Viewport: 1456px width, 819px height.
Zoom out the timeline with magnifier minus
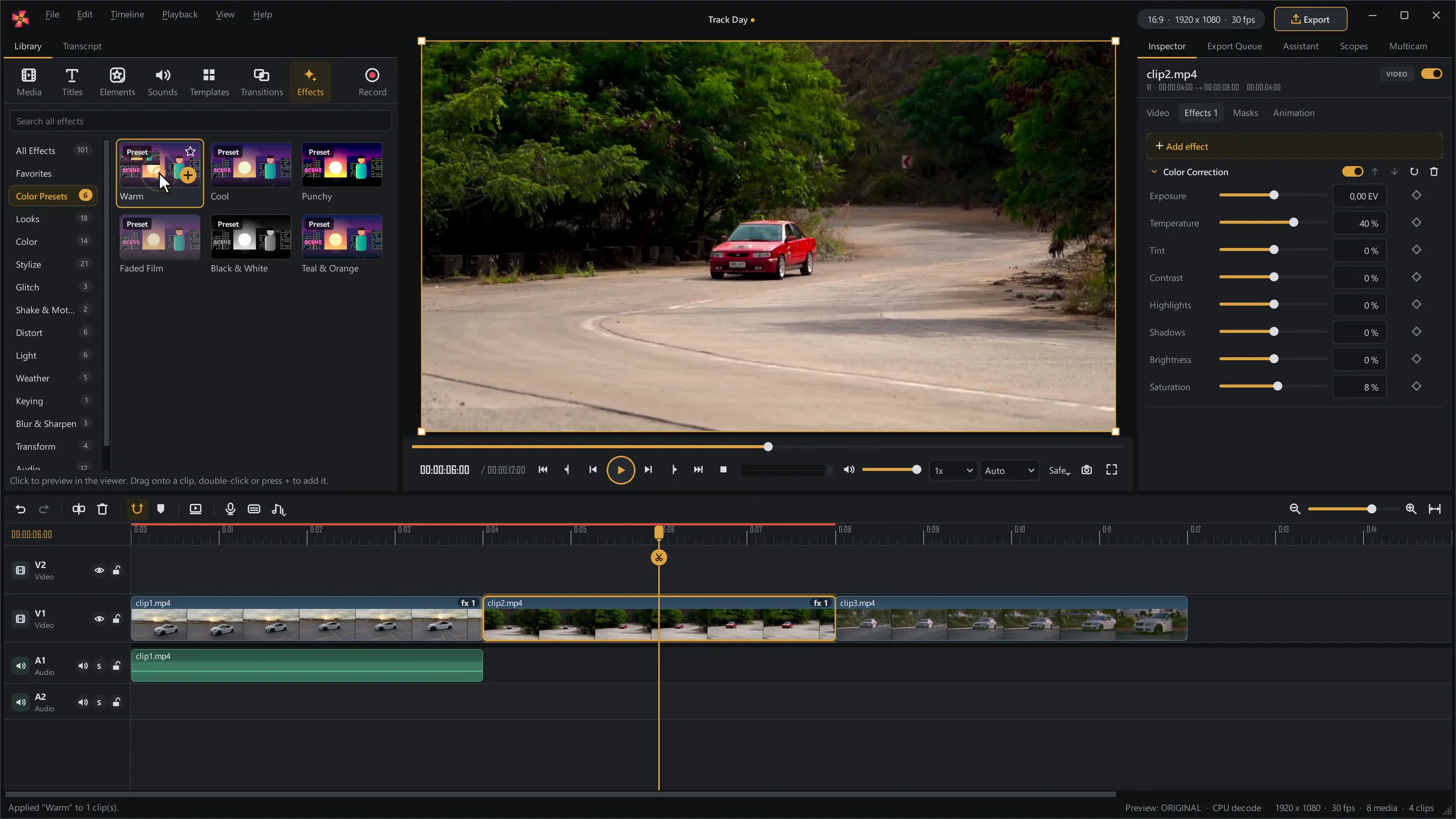pyautogui.click(x=1295, y=509)
